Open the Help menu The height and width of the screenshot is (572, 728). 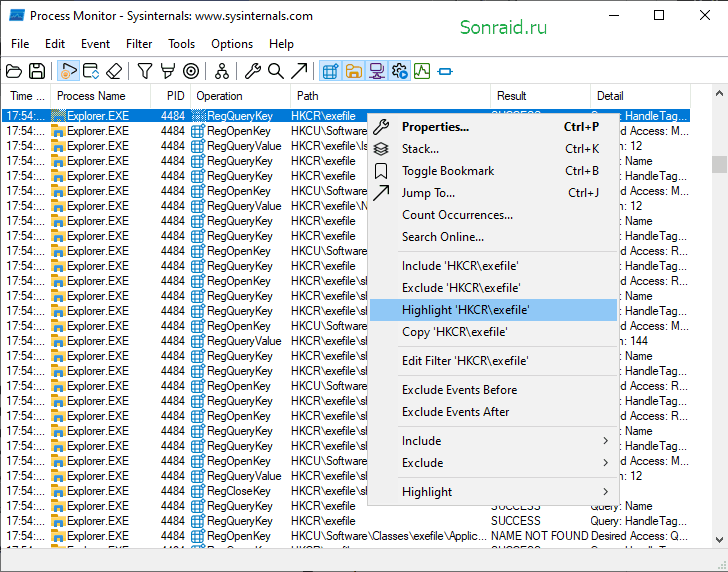pyautogui.click(x=281, y=44)
